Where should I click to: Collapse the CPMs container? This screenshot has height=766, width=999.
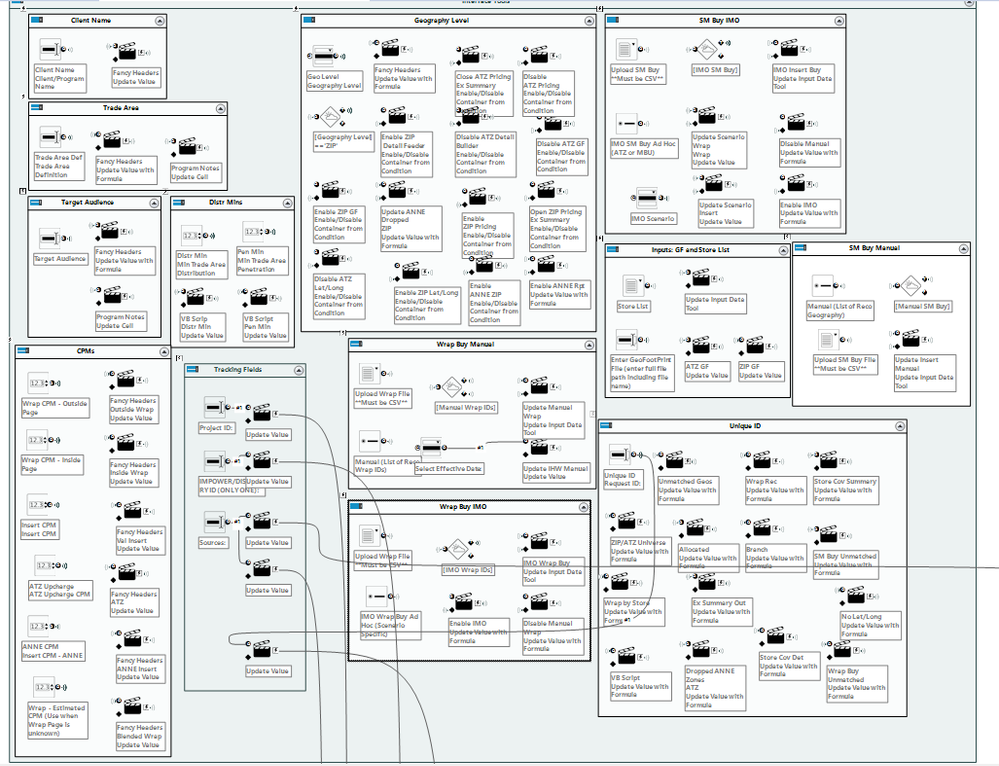164,351
